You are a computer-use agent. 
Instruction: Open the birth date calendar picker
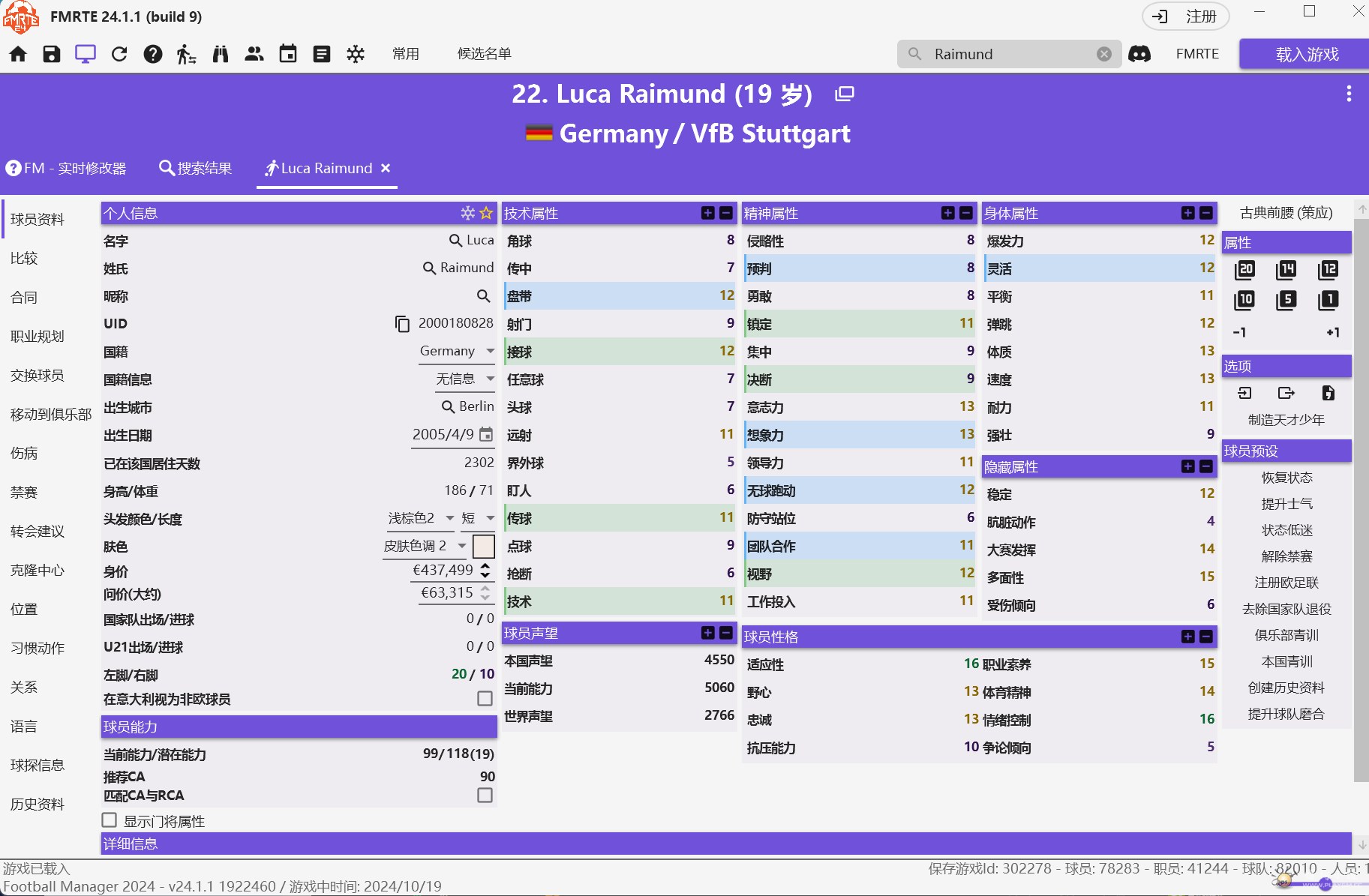pyautogui.click(x=486, y=434)
